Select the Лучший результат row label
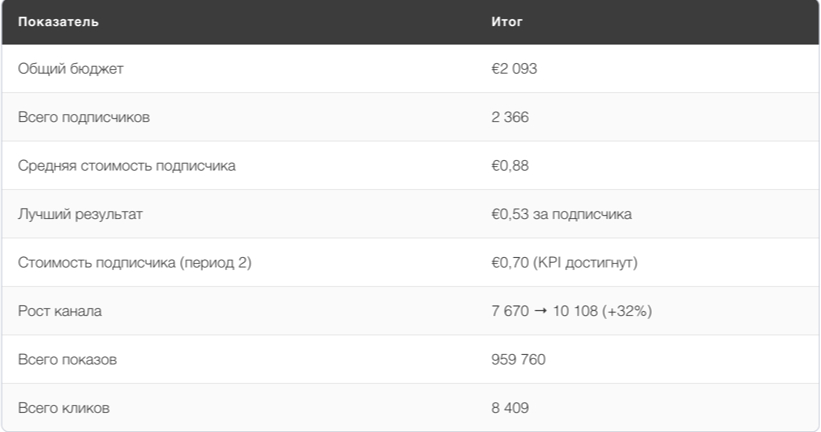Image resolution: width=821 pixels, height=432 pixels. 80,214
